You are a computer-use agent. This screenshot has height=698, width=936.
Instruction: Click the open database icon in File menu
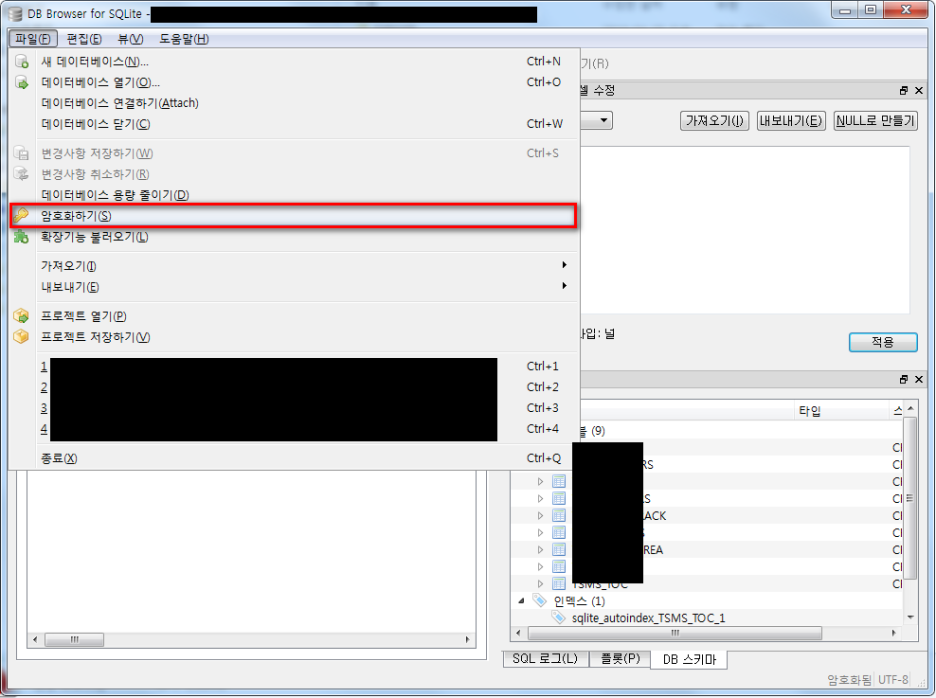(x=21, y=82)
